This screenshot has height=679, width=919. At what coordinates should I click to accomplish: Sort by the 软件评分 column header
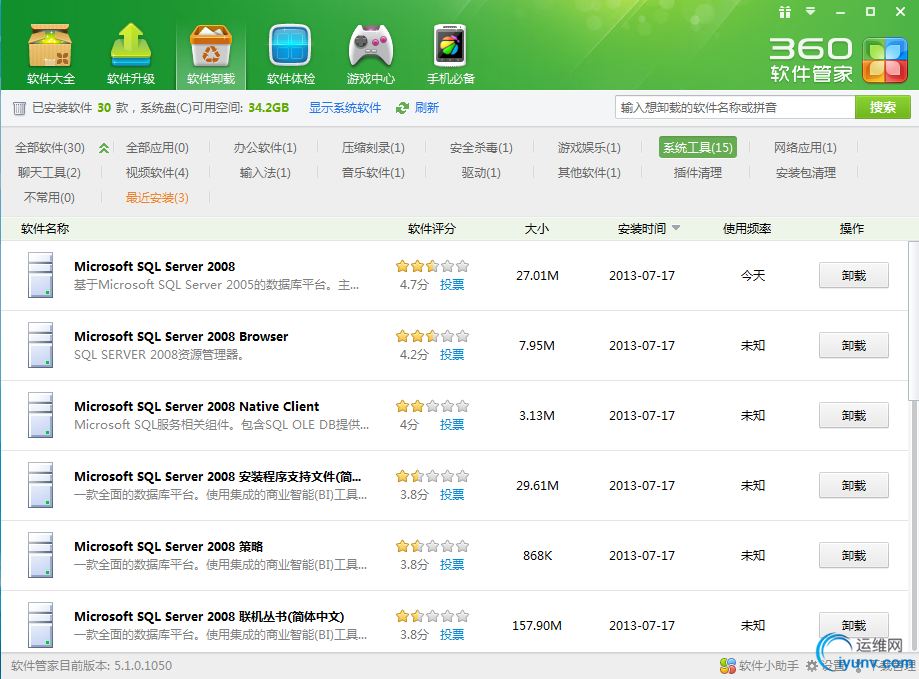pos(431,228)
